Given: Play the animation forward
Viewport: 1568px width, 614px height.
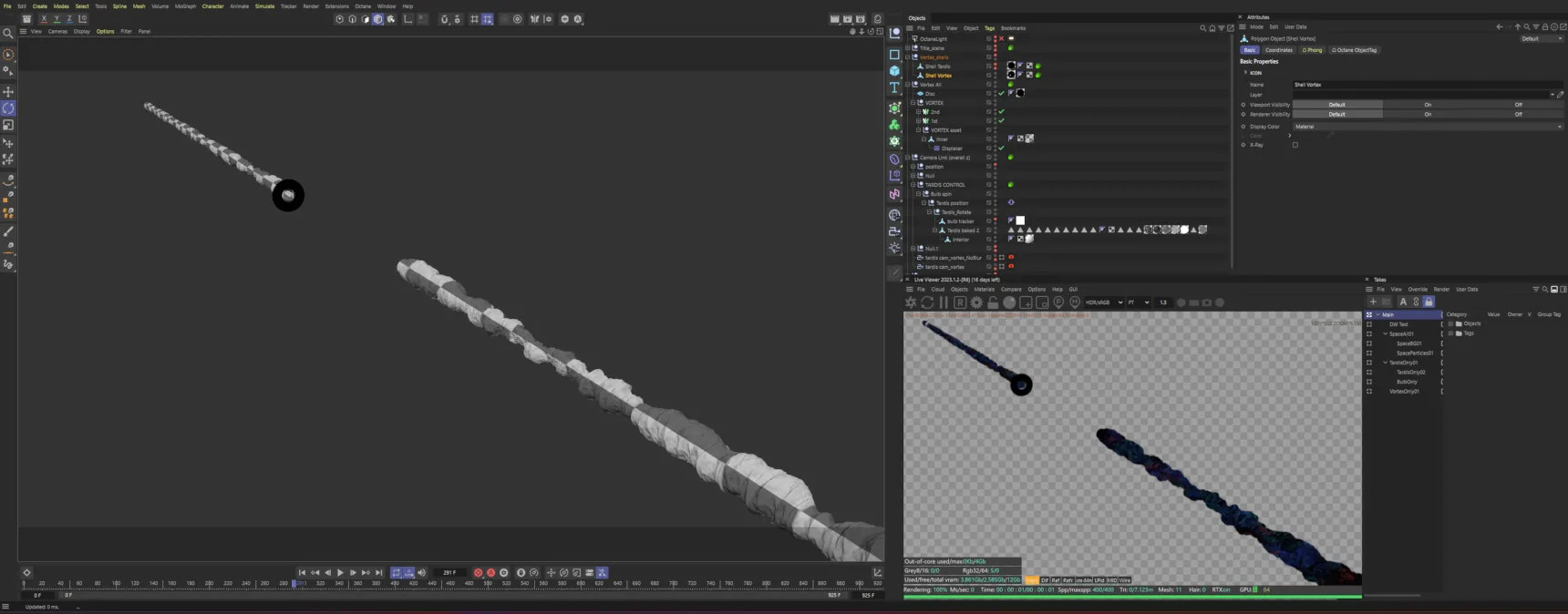Looking at the screenshot, I should click(x=341, y=573).
